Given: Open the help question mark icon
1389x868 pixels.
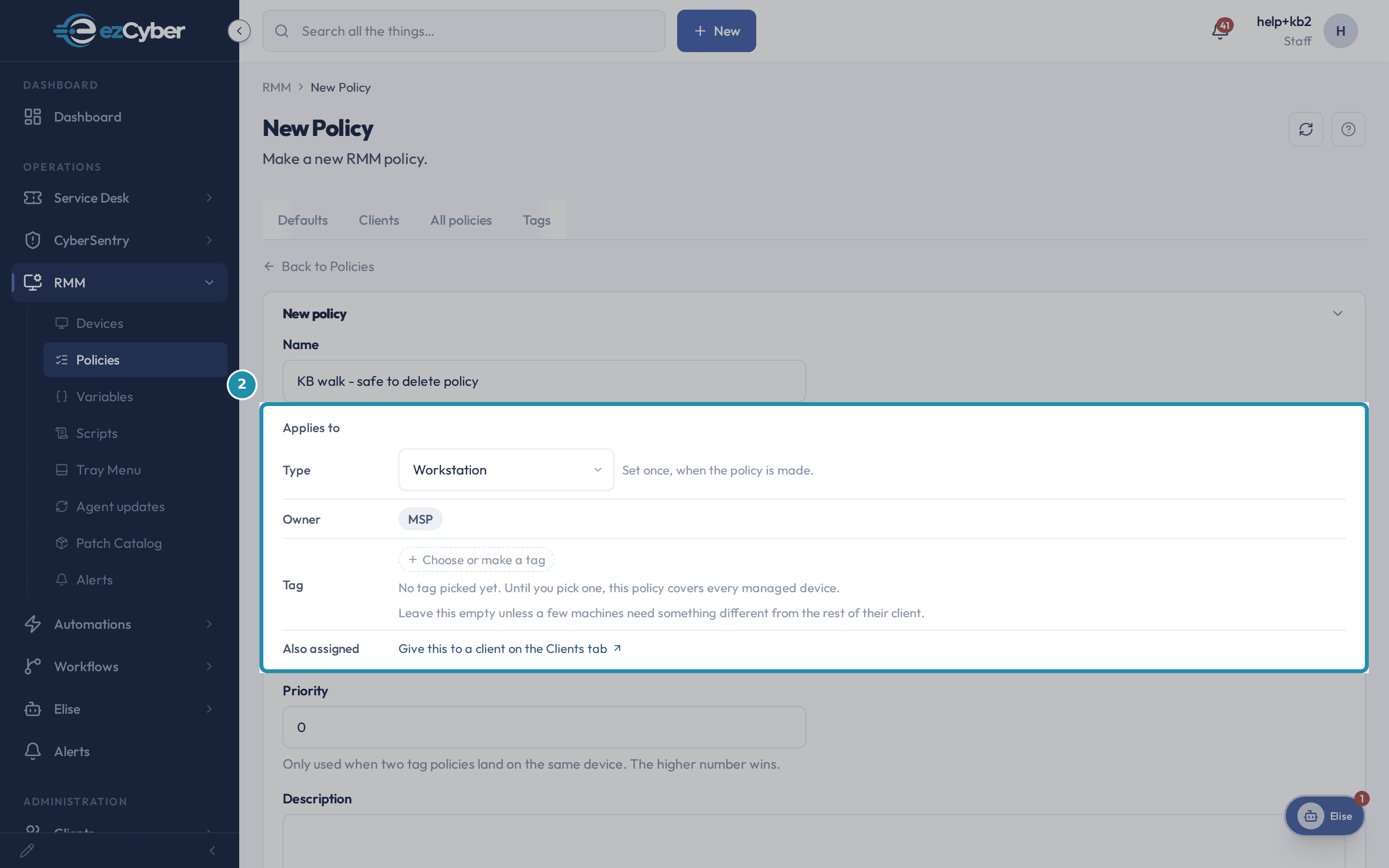Looking at the screenshot, I should pos(1348,129).
